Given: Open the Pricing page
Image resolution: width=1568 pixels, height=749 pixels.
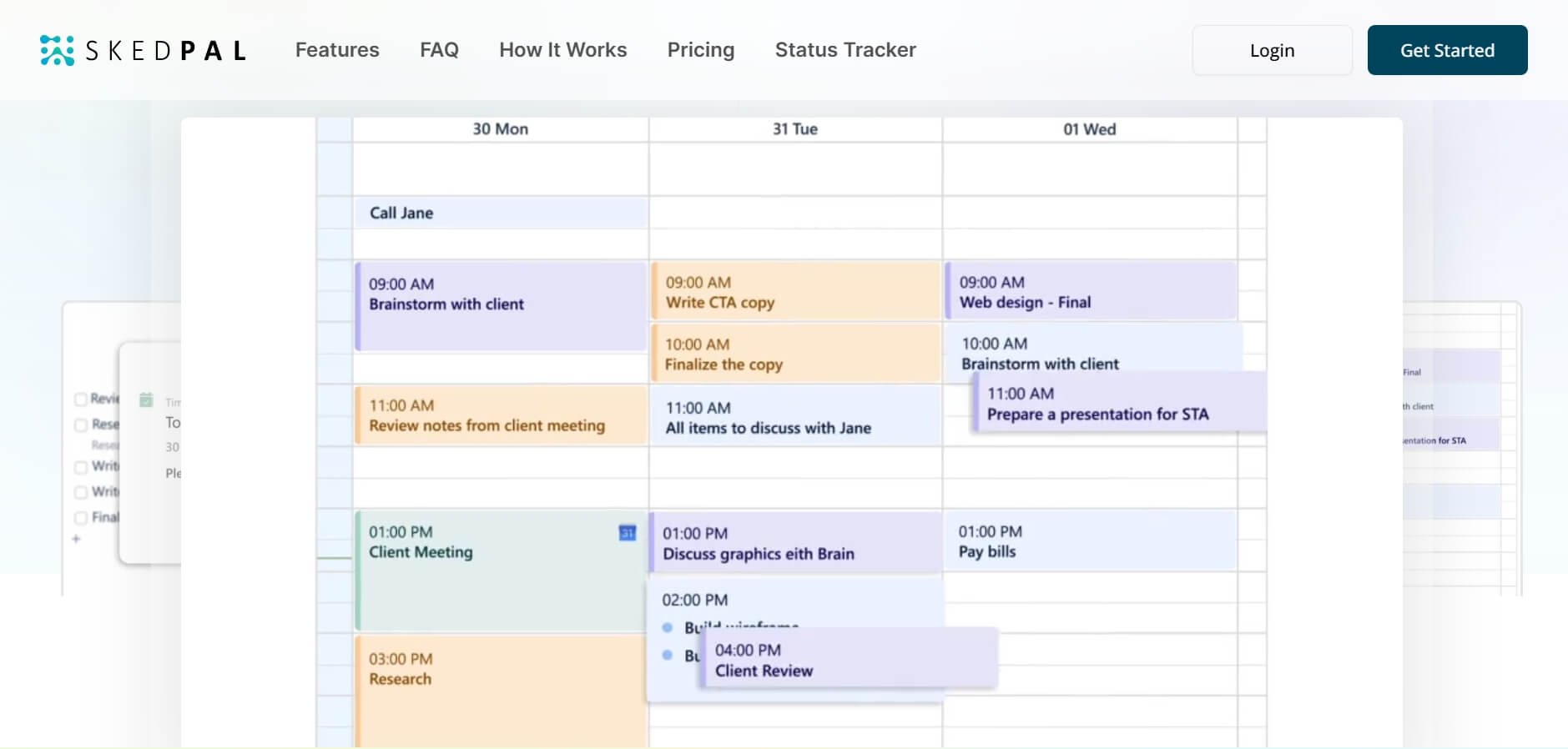Looking at the screenshot, I should click(x=701, y=50).
